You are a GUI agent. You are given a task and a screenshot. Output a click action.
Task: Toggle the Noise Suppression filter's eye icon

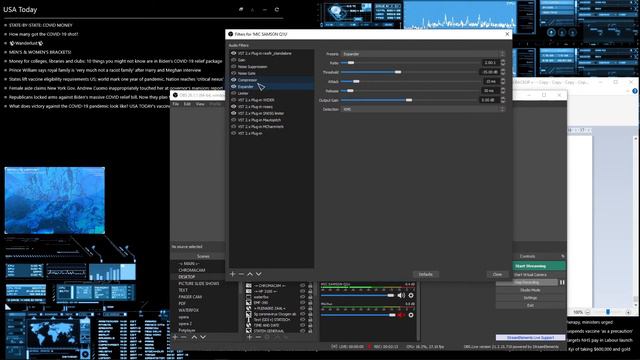click(233, 67)
